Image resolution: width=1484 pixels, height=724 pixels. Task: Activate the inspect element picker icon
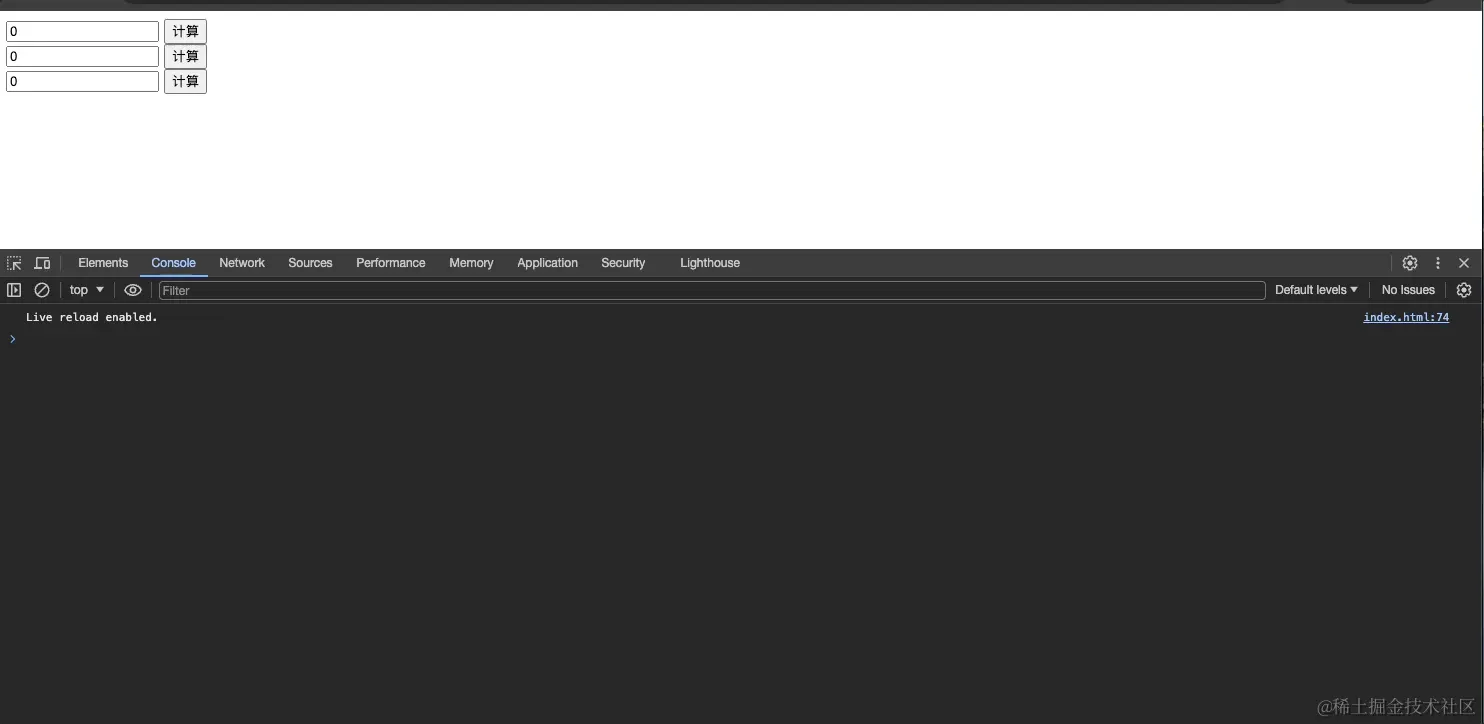14,263
